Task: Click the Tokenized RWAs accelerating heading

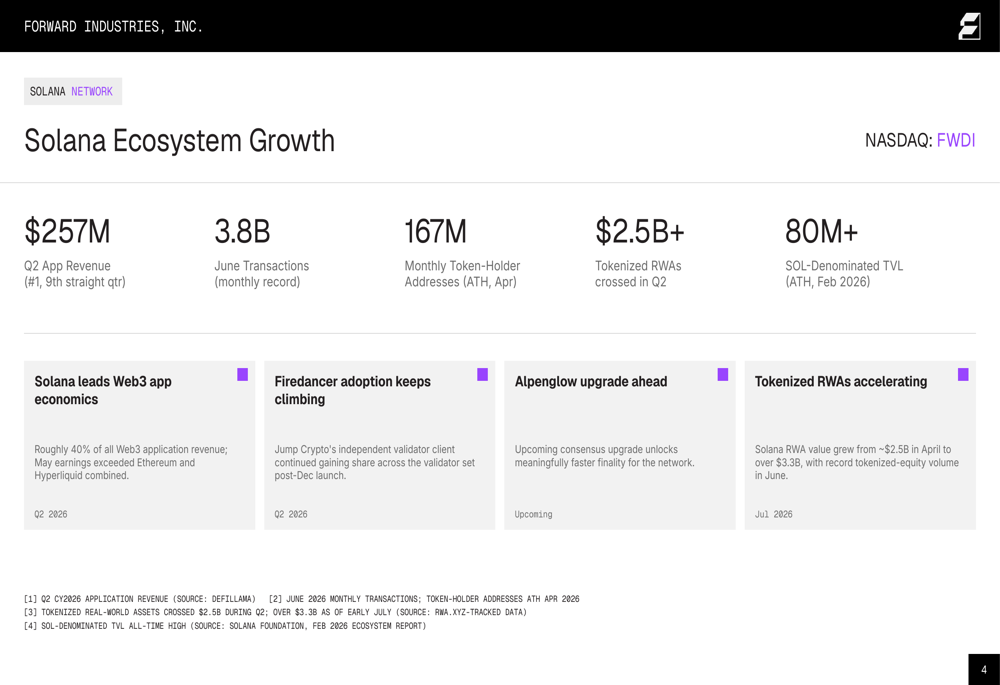Action: [x=841, y=381]
